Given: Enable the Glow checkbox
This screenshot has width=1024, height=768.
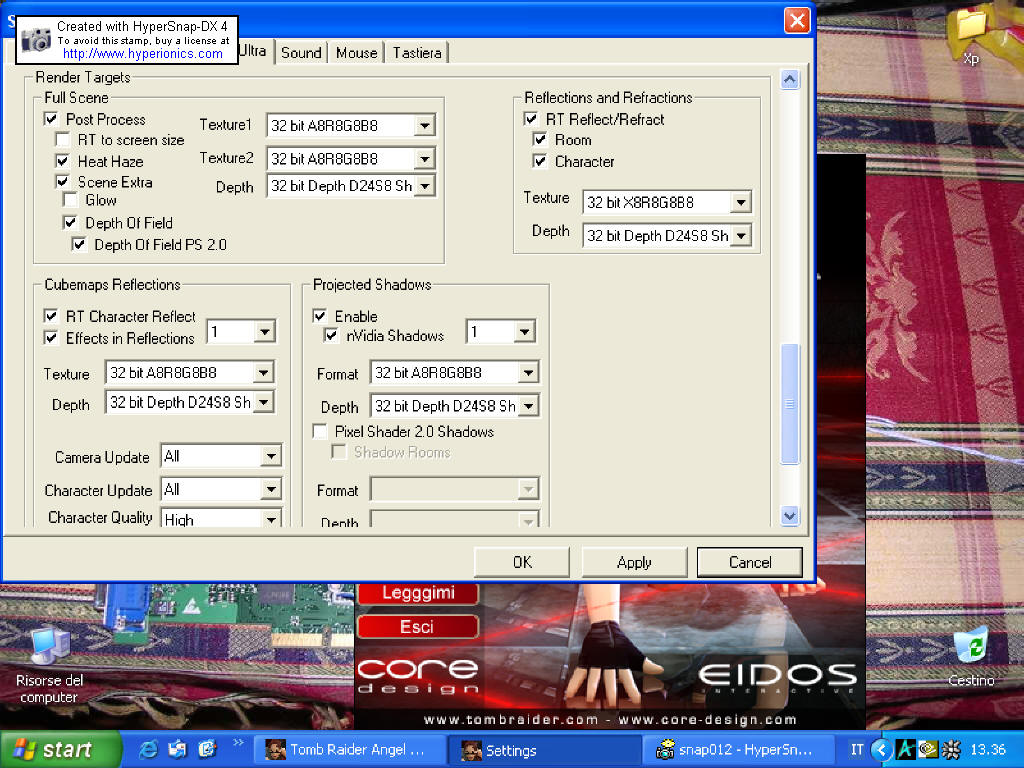Looking at the screenshot, I should (x=71, y=200).
